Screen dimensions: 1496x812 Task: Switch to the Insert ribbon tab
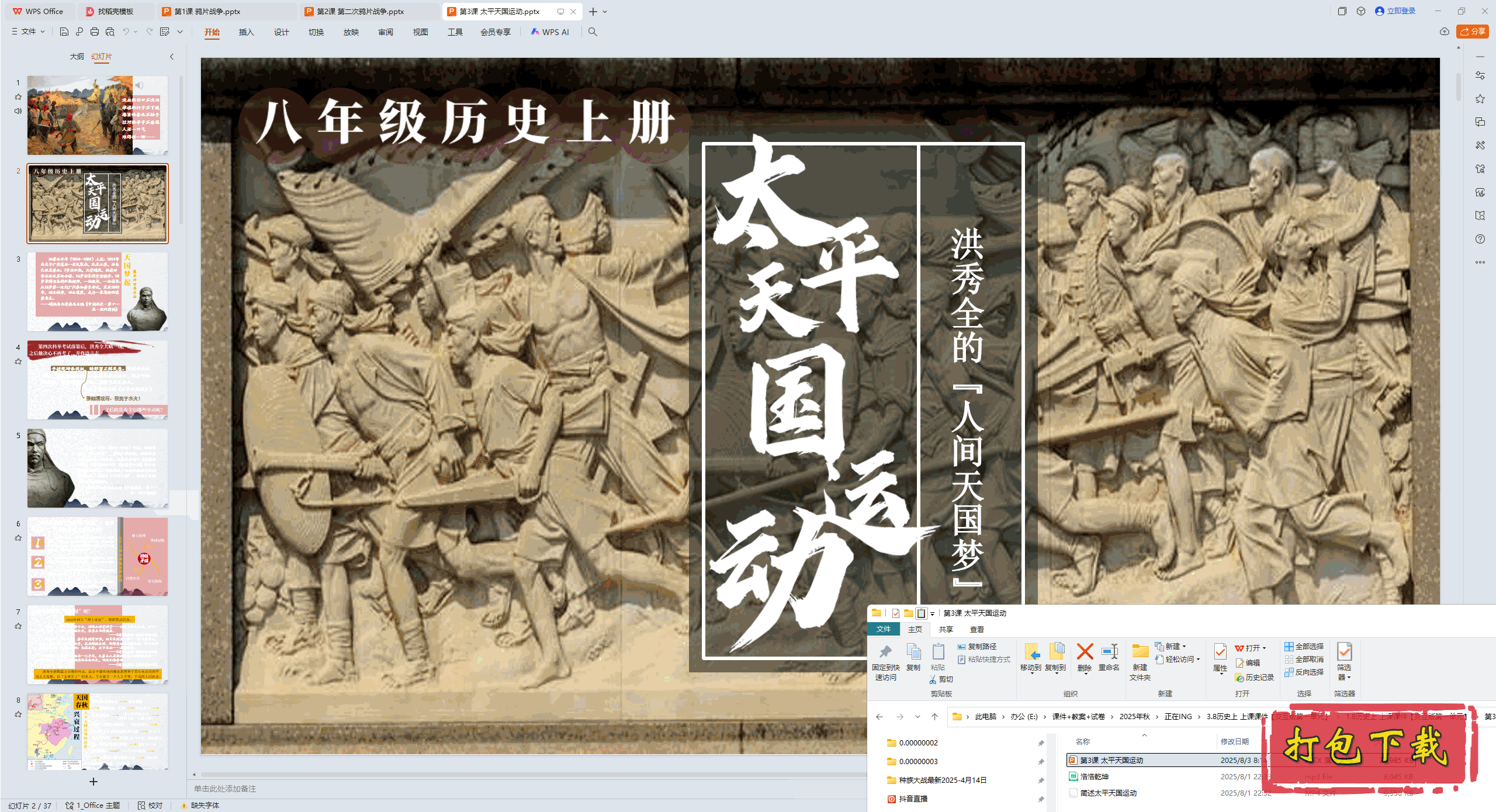point(246,32)
